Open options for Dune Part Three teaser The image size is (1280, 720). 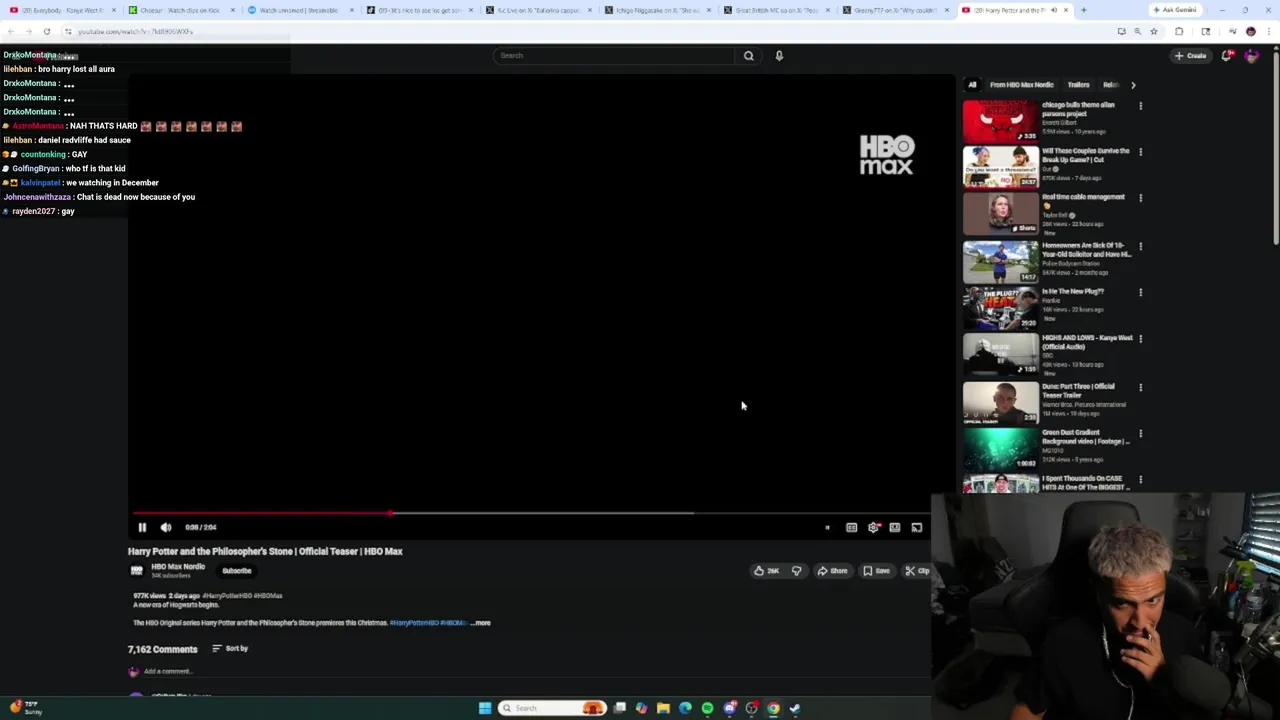tap(1140, 387)
